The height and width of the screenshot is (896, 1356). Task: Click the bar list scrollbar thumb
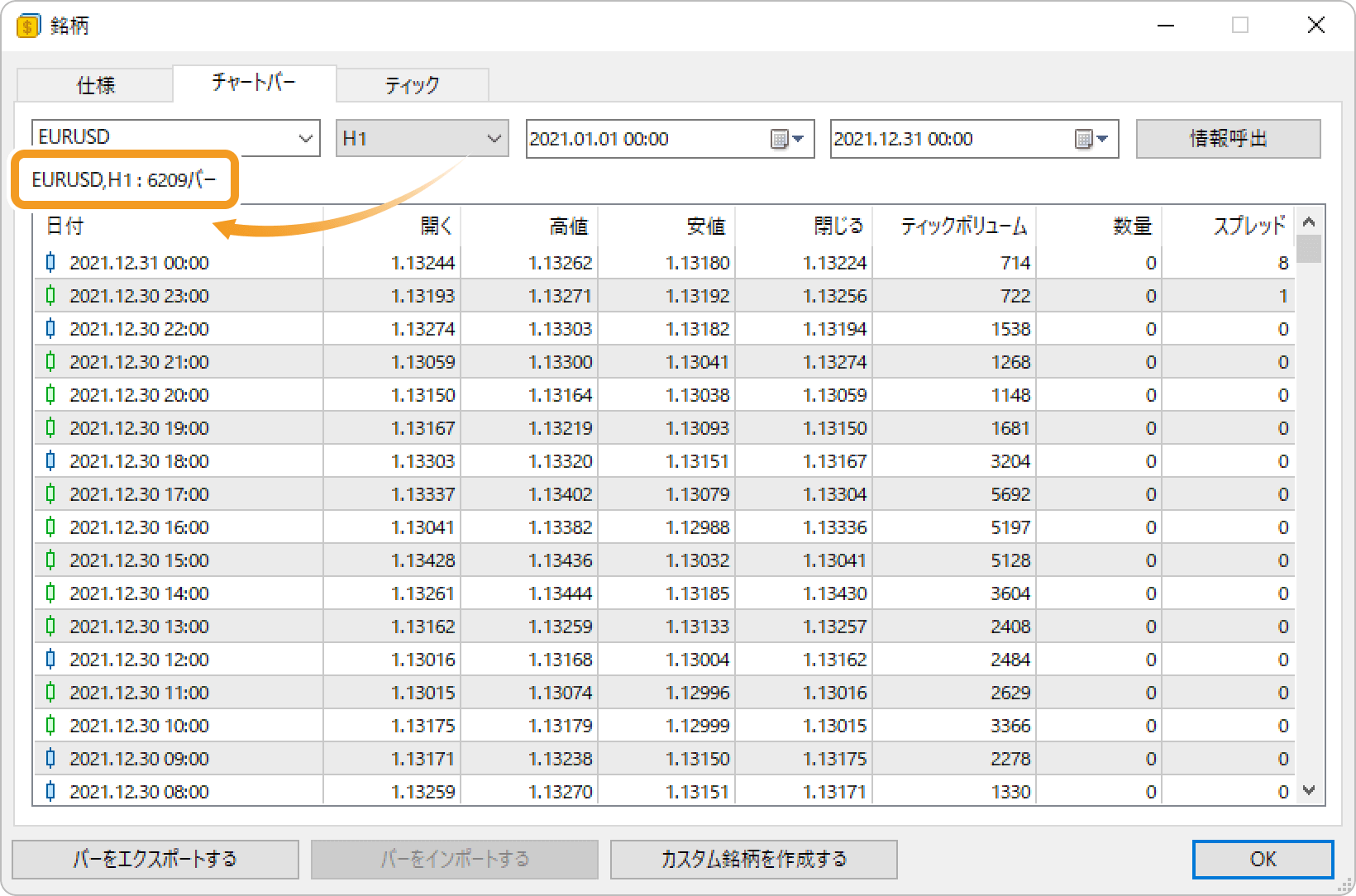[1309, 249]
